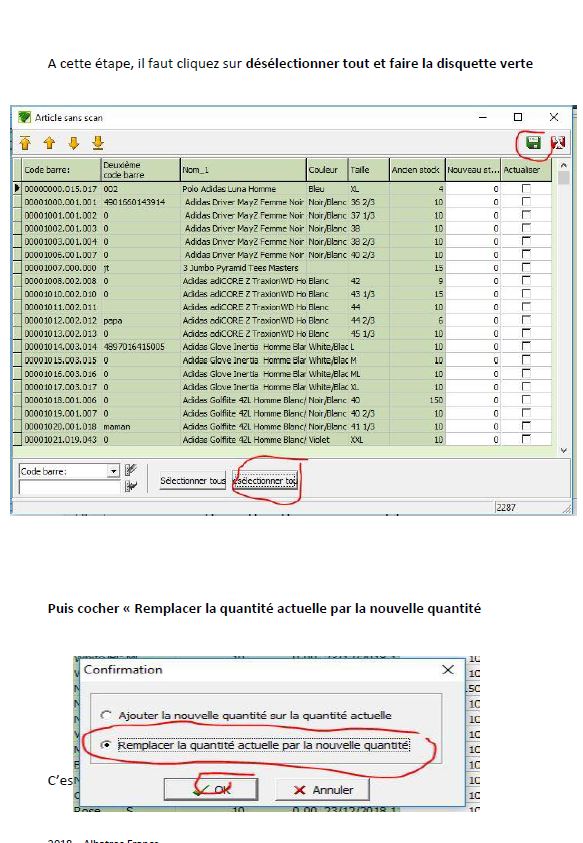Click the move-to-last-record arrow icon
The image size is (583, 843).
click(x=98, y=143)
